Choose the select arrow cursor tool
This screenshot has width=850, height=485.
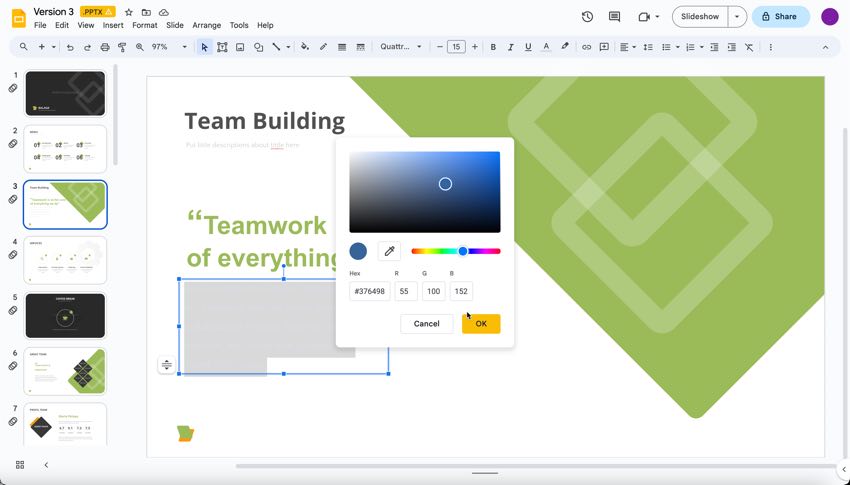point(204,47)
